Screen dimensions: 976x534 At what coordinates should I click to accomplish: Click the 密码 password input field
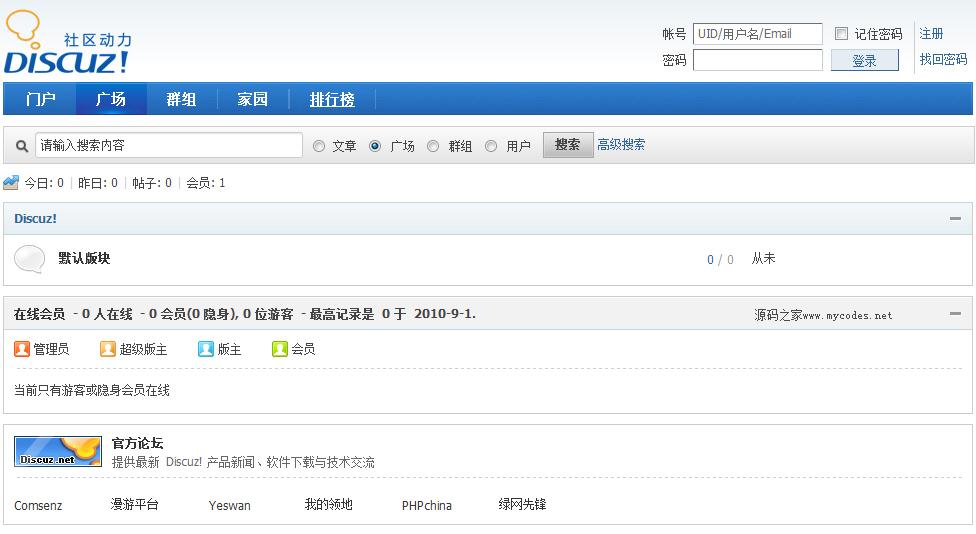758,60
